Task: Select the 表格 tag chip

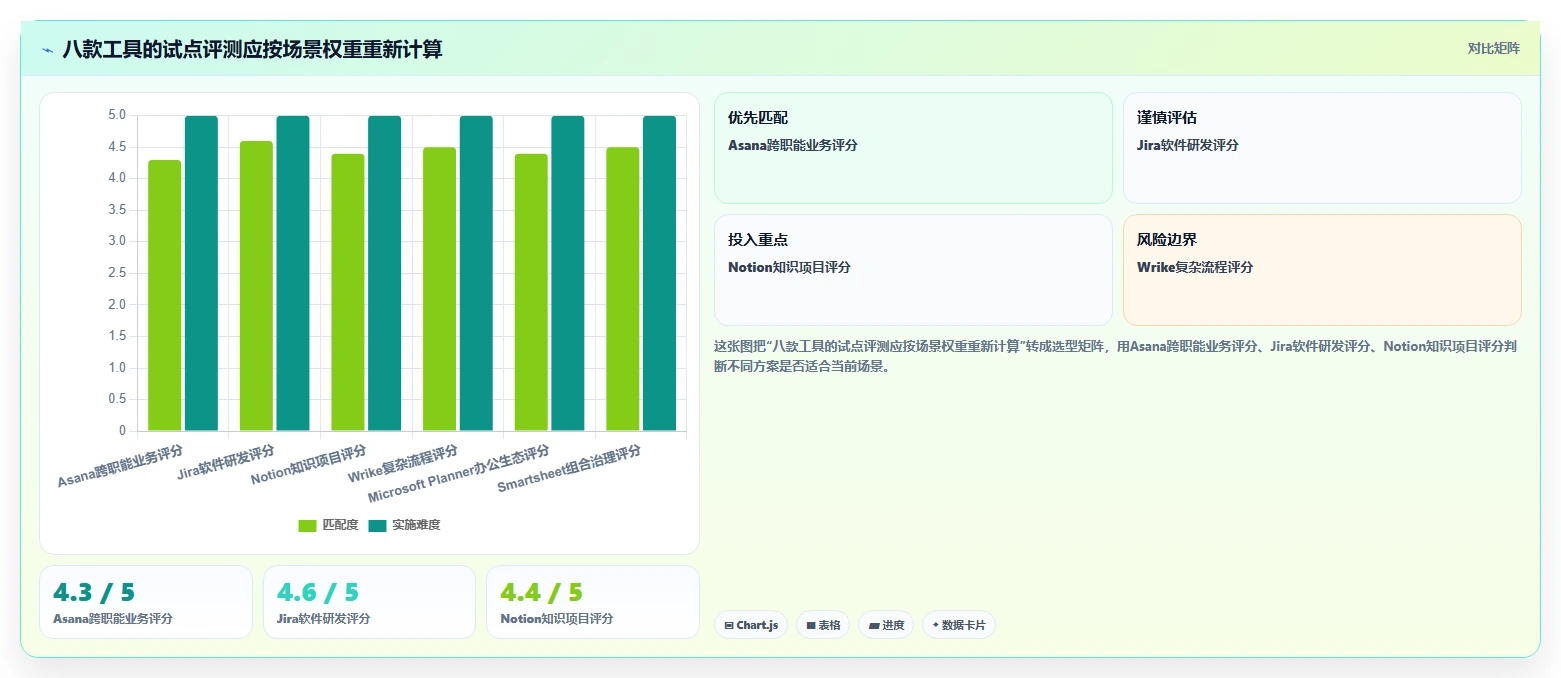Action: (823, 625)
